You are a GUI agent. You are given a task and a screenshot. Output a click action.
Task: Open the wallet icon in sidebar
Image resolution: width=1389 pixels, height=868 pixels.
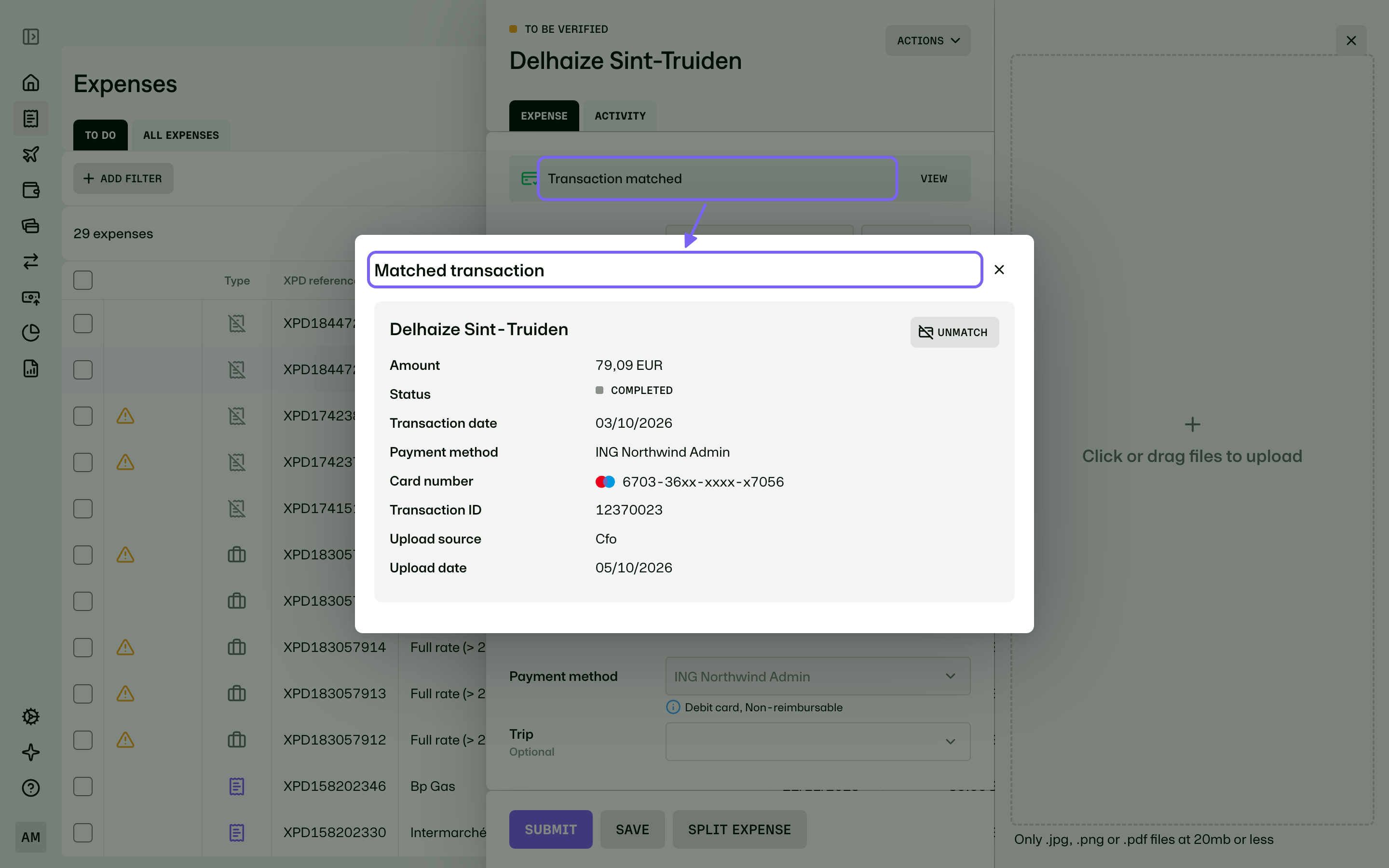[x=30, y=190]
